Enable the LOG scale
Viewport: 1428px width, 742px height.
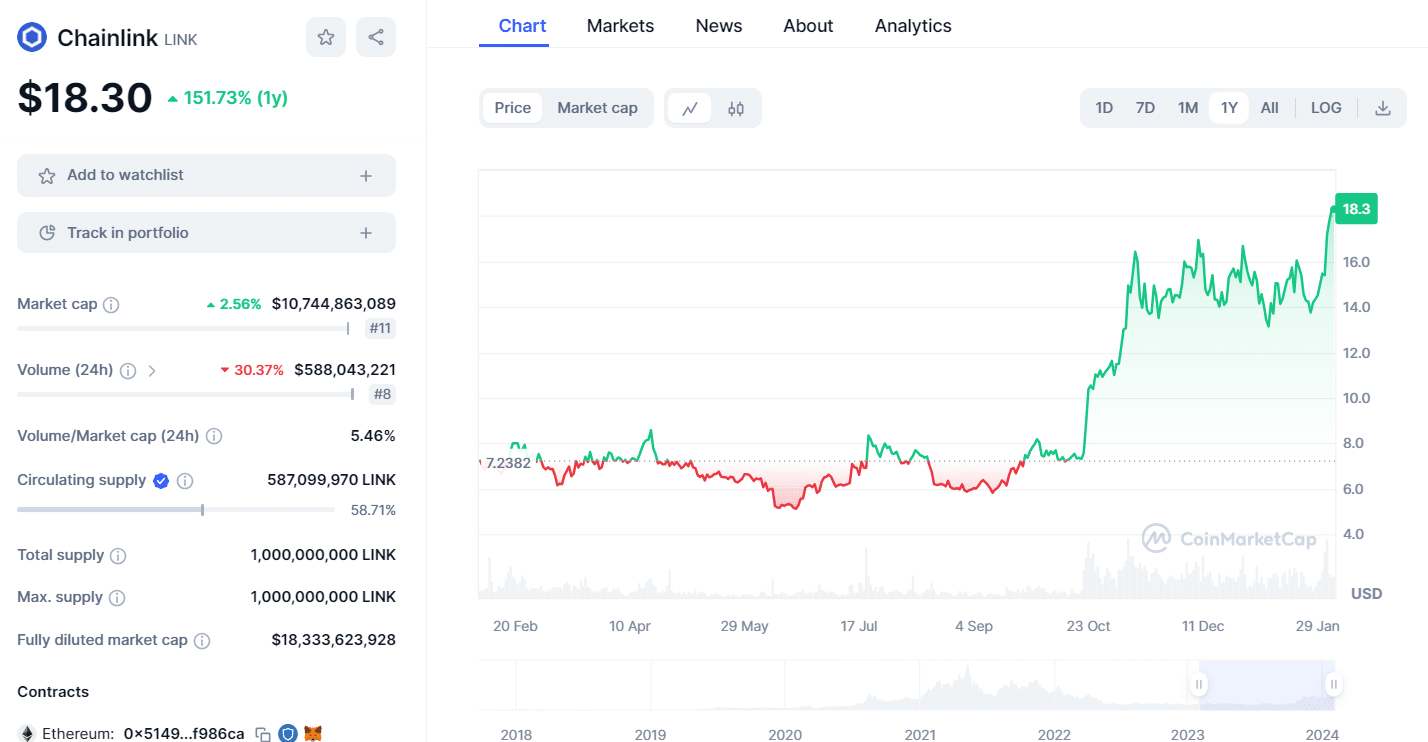coord(1326,107)
